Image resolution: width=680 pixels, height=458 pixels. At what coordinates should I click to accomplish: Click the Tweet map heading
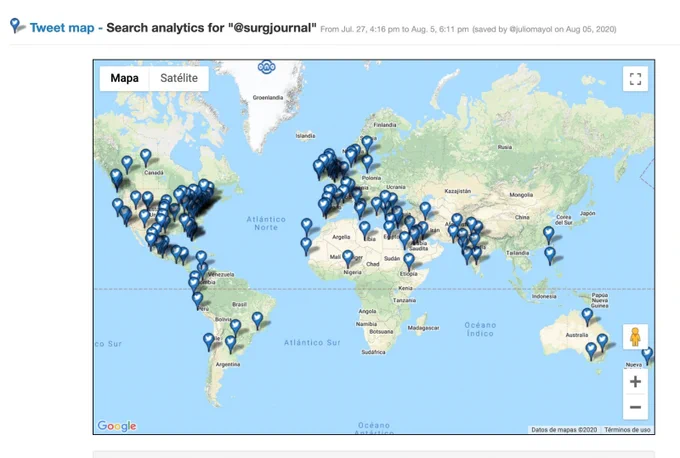click(x=62, y=28)
